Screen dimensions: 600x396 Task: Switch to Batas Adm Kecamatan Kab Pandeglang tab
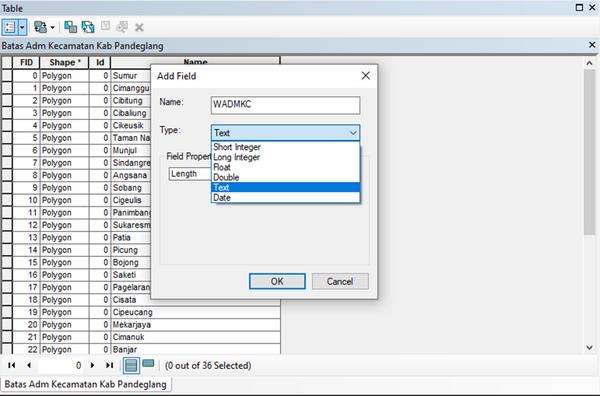pos(86,384)
